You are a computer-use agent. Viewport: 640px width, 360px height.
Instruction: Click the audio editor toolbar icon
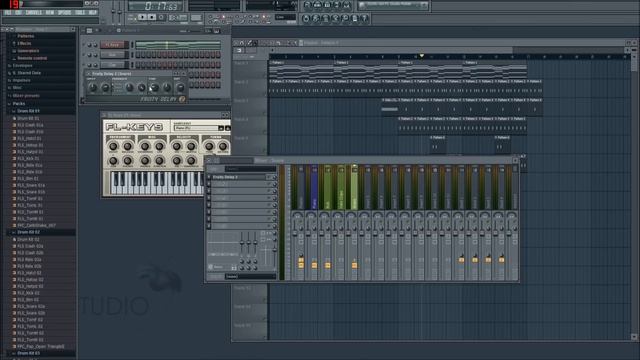click(335, 18)
